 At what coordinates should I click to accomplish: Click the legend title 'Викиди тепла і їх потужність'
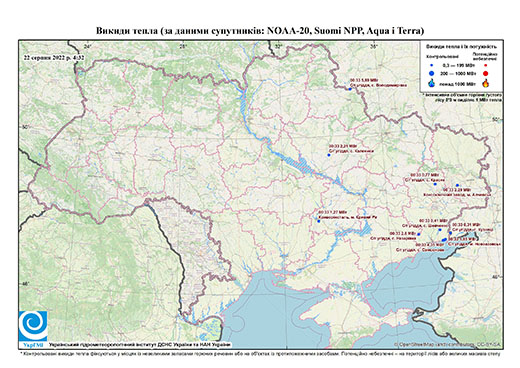click(x=461, y=47)
